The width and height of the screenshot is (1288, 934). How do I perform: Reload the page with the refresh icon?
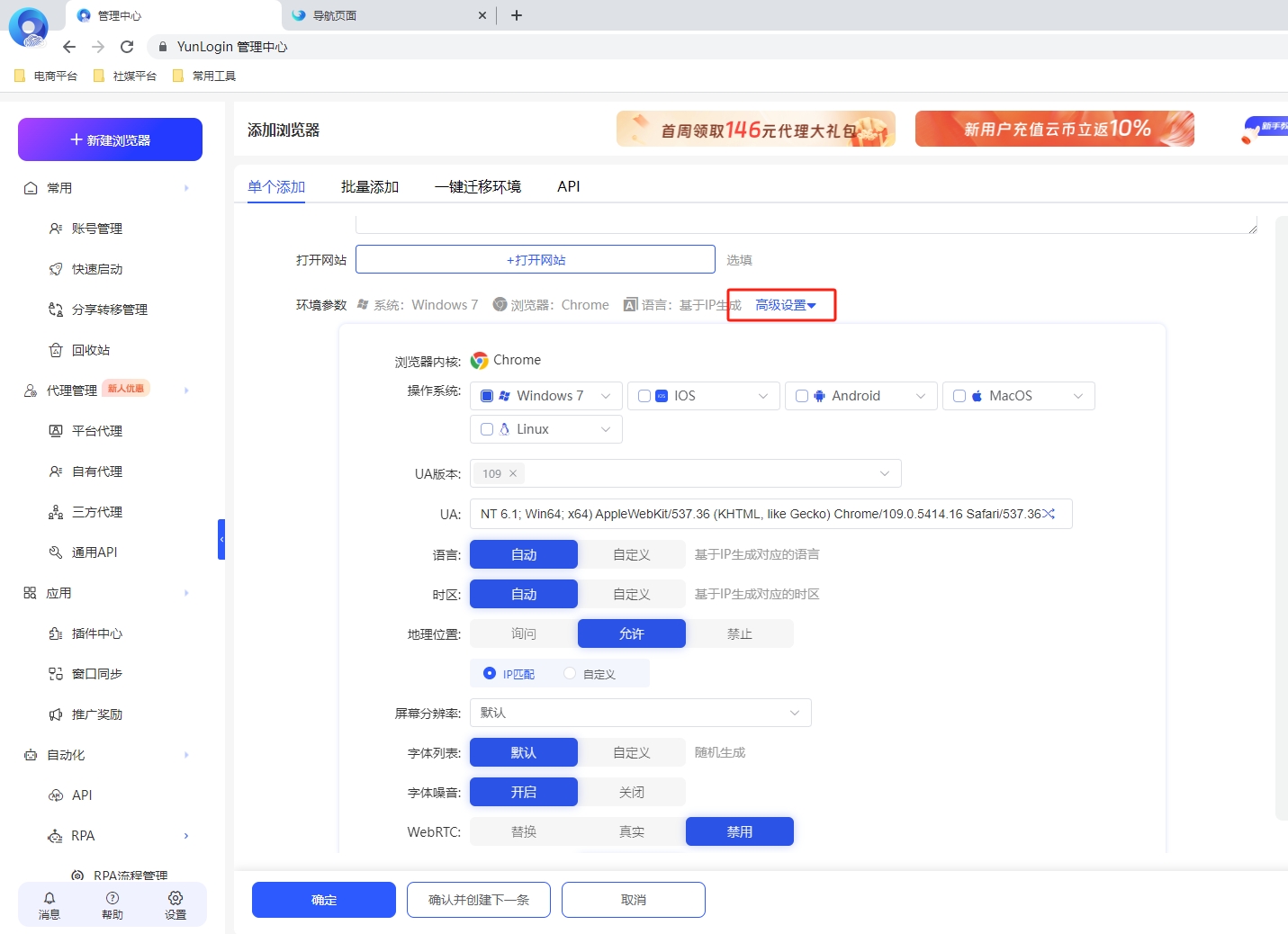click(x=127, y=47)
